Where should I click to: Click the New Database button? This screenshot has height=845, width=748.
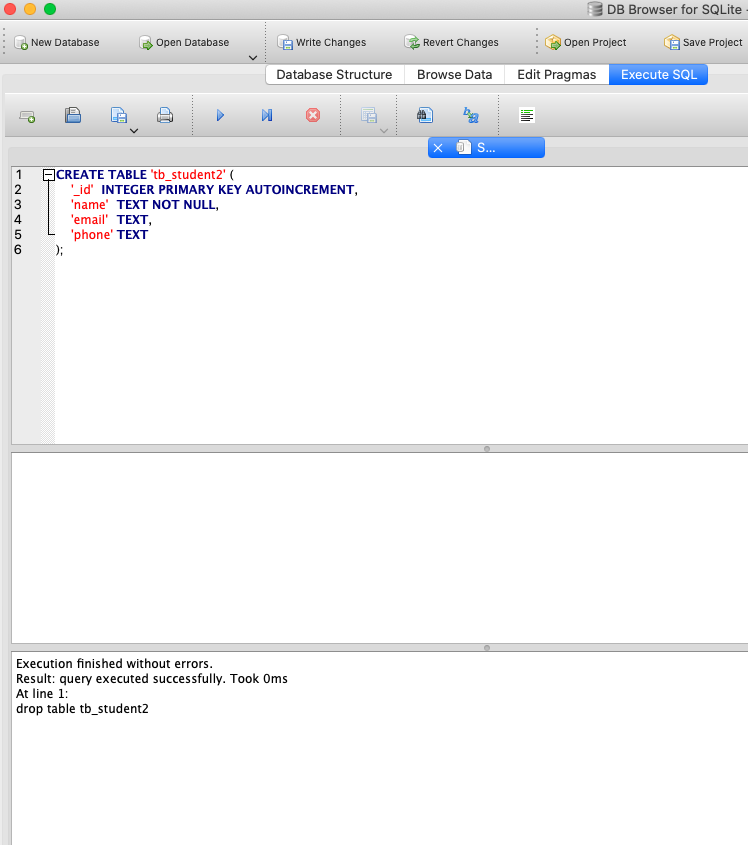pos(57,43)
